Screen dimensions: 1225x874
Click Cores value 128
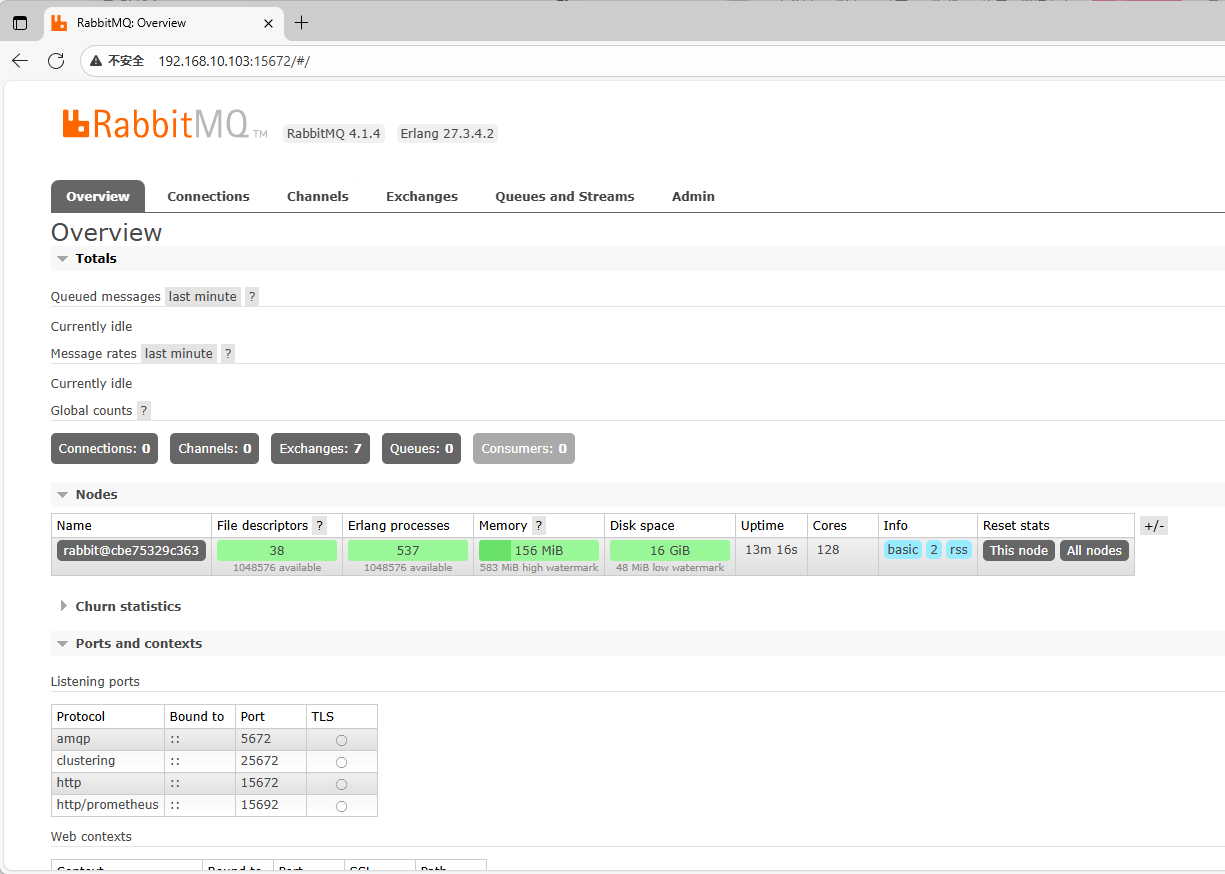pos(828,550)
